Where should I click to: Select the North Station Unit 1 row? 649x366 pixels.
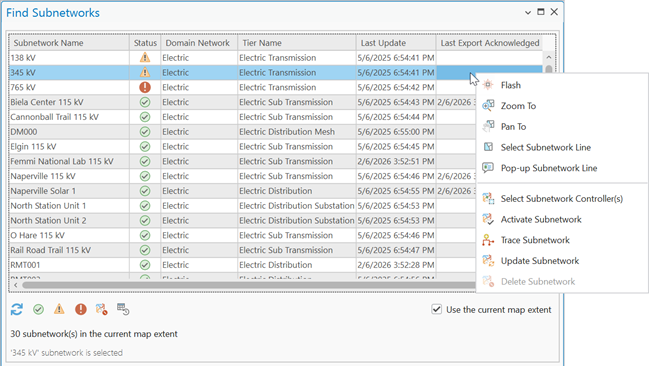[242, 205]
